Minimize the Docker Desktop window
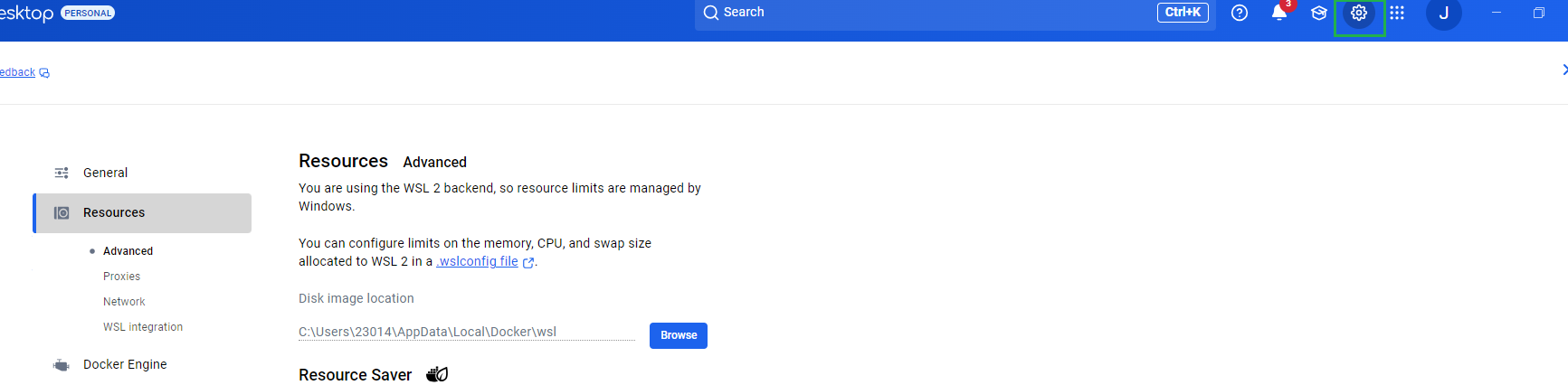This screenshot has width=1568, height=385. click(x=1497, y=13)
